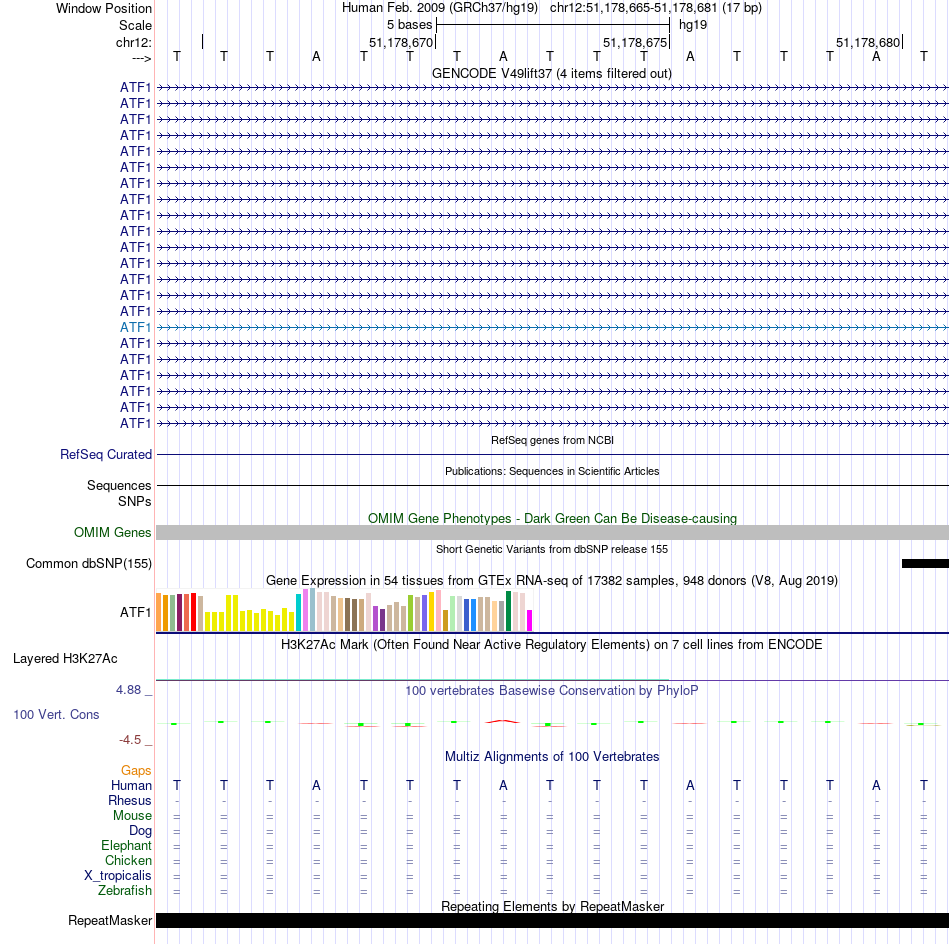Select the Scale track label
Screen dimensions: 950x944
(135, 25)
